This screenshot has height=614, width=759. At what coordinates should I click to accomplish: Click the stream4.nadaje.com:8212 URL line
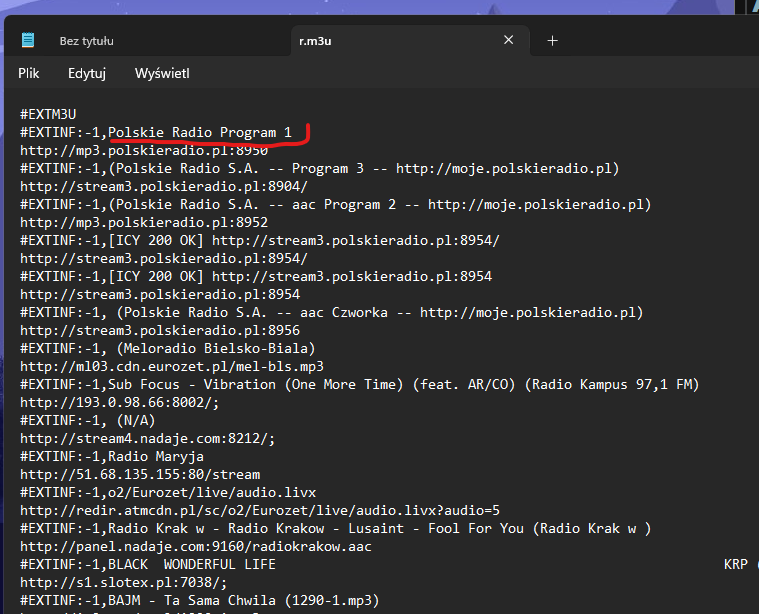148,438
